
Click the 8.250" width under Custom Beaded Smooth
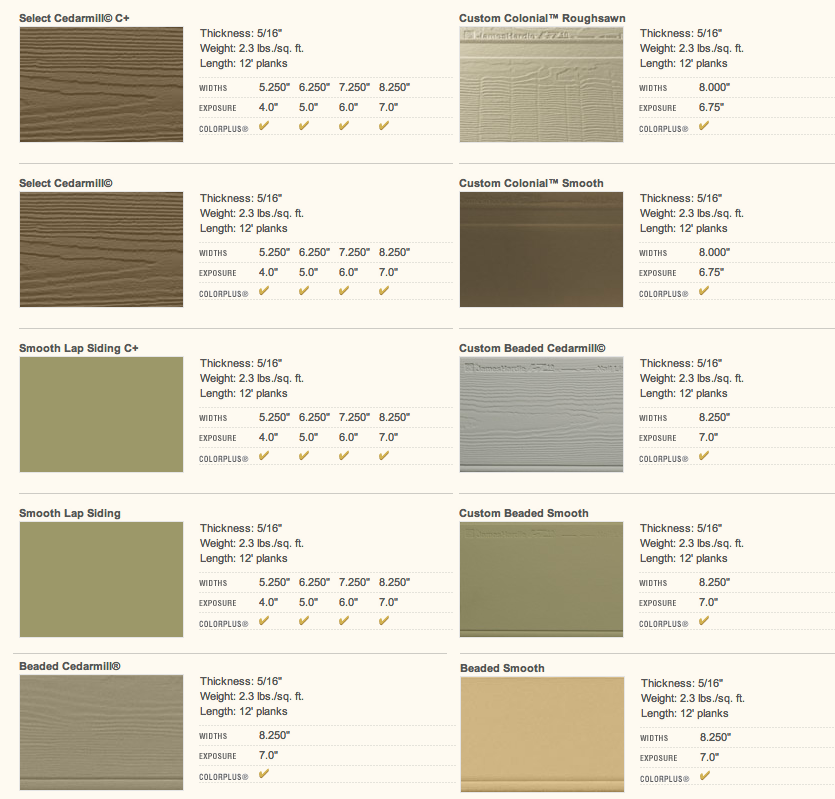pos(715,583)
